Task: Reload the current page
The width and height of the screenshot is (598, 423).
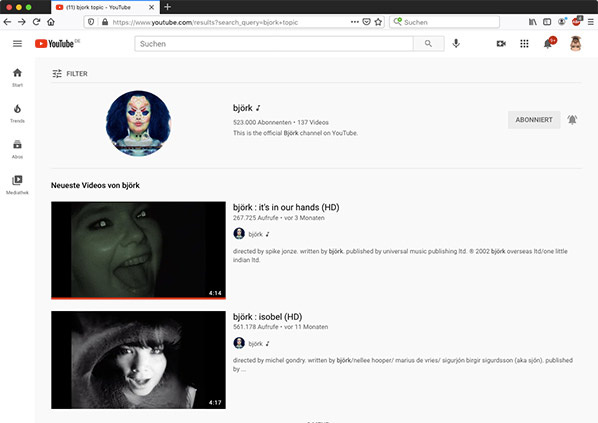Action: point(37,22)
